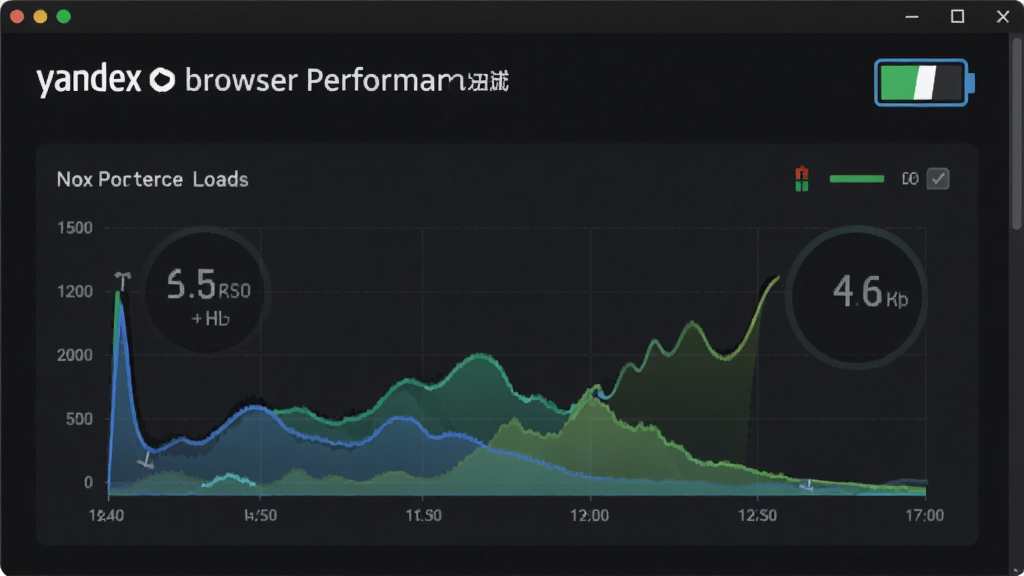The height and width of the screenshot is (576, 1024).
Task: Click the 4.6 Kp circular gauge
Action: tap(857, 296)
